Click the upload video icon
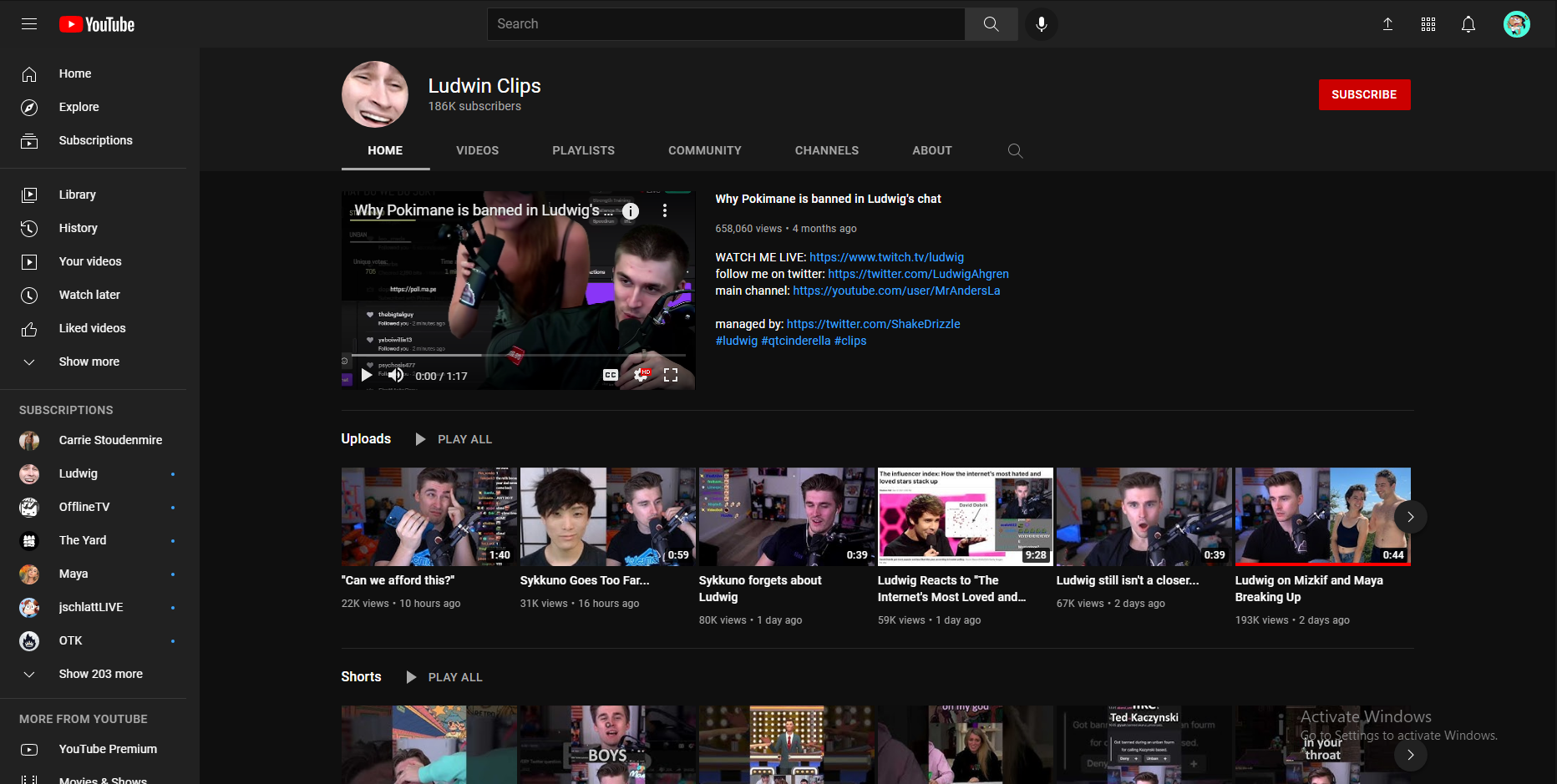 [1387, 24]
